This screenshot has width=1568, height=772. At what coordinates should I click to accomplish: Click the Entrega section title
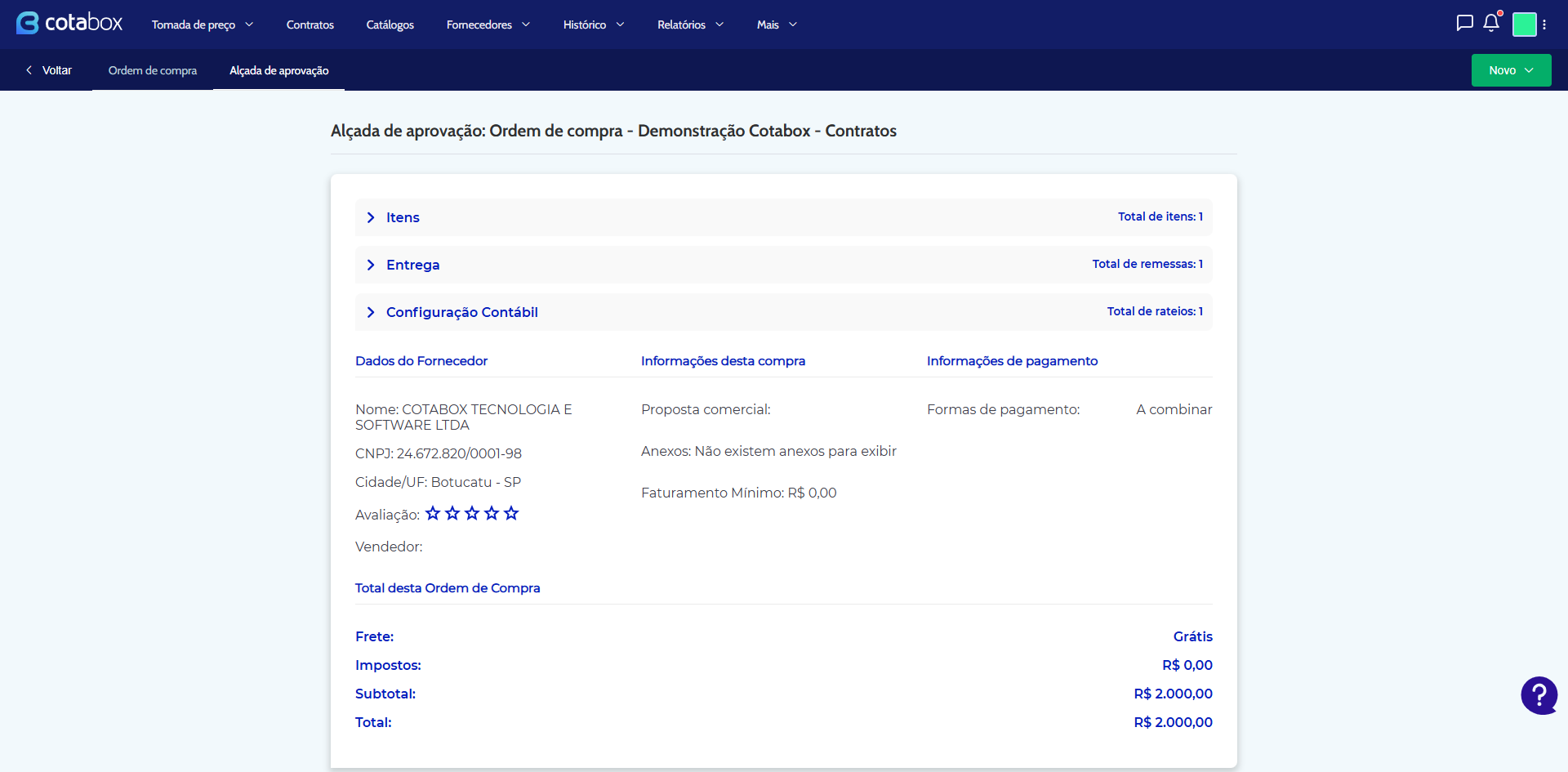click(x=412, y=265)
